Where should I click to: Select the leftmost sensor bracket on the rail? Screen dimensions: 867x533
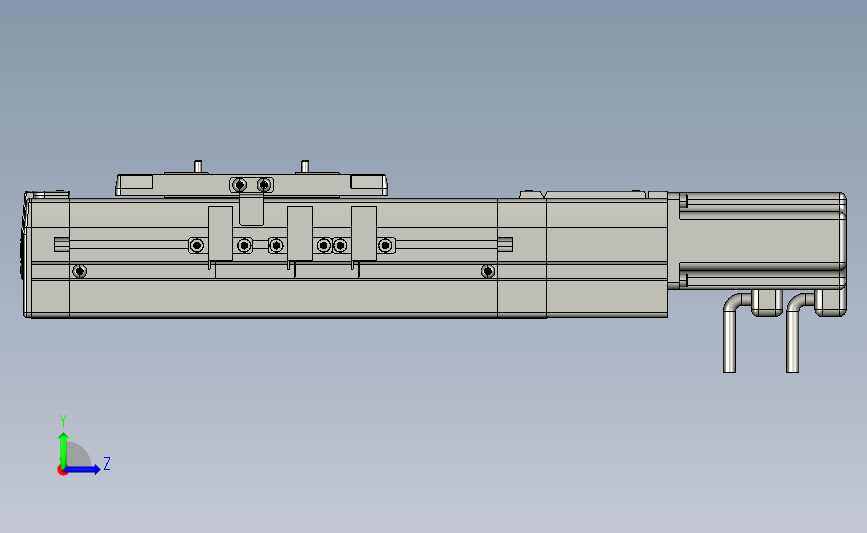[x=220, y=233]
